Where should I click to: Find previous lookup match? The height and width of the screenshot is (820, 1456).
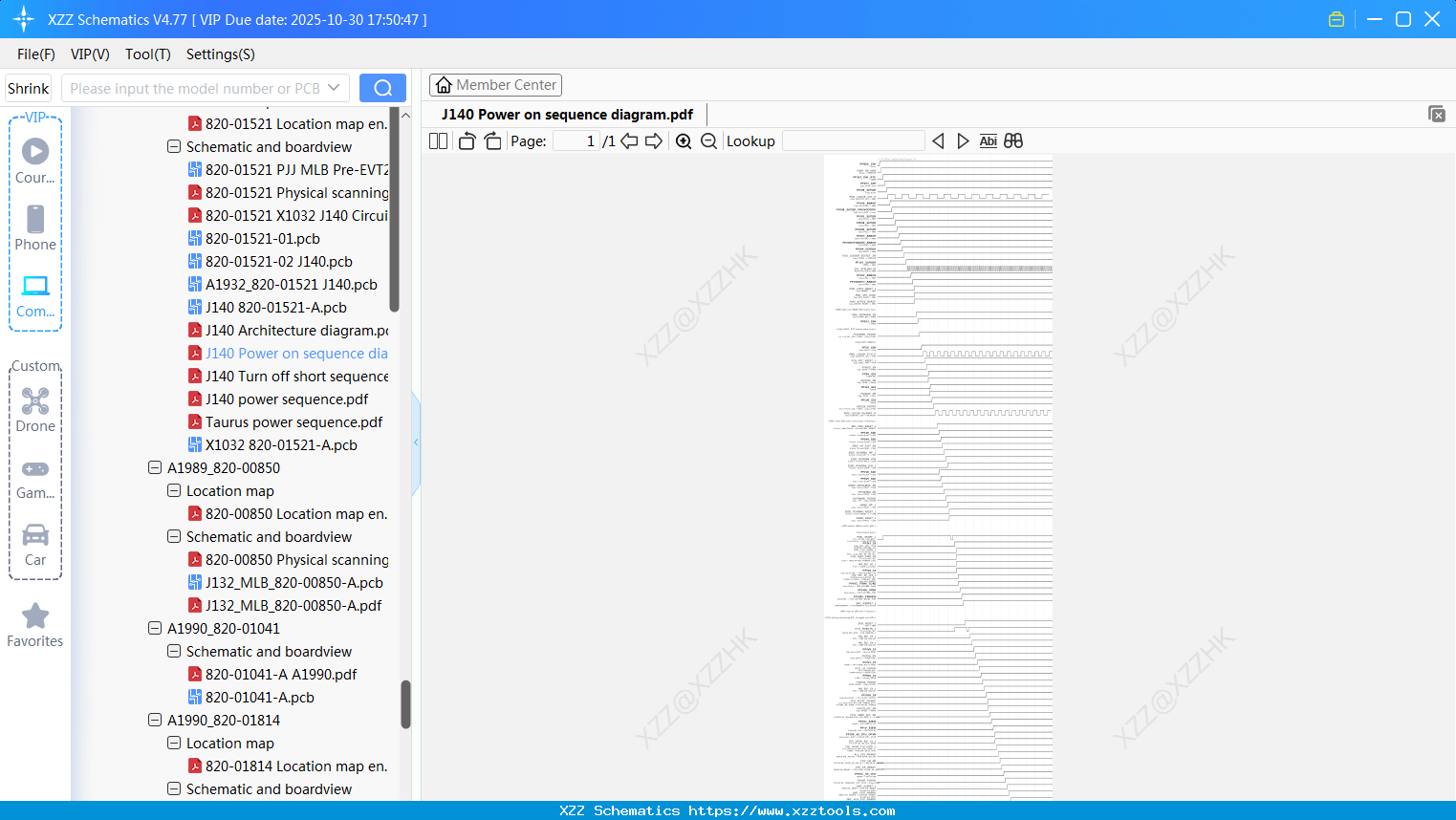[938, 140]
